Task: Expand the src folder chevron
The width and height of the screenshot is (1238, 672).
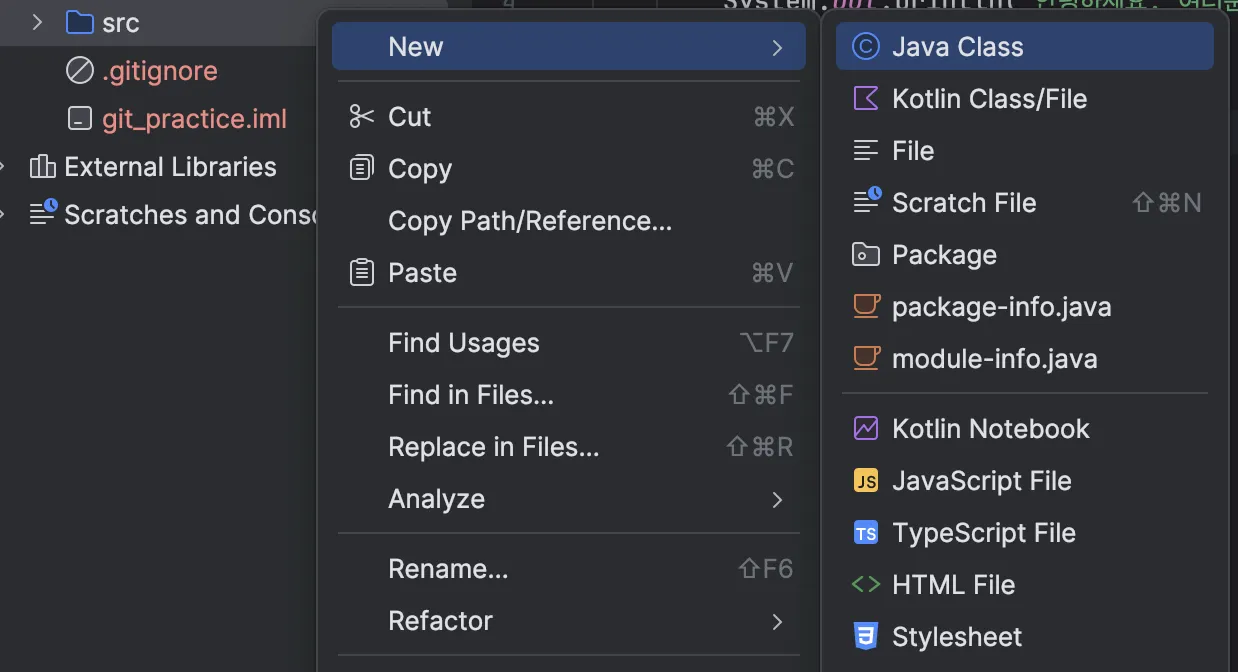Action: (x=38, y=22)
